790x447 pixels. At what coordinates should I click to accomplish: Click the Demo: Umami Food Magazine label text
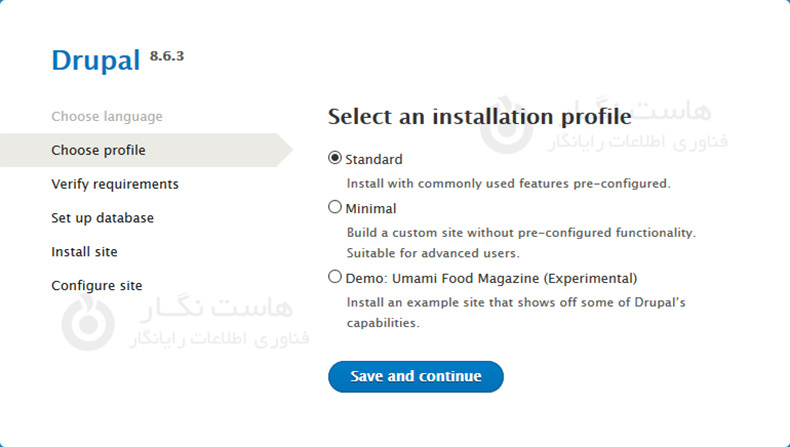click(491, 279)
